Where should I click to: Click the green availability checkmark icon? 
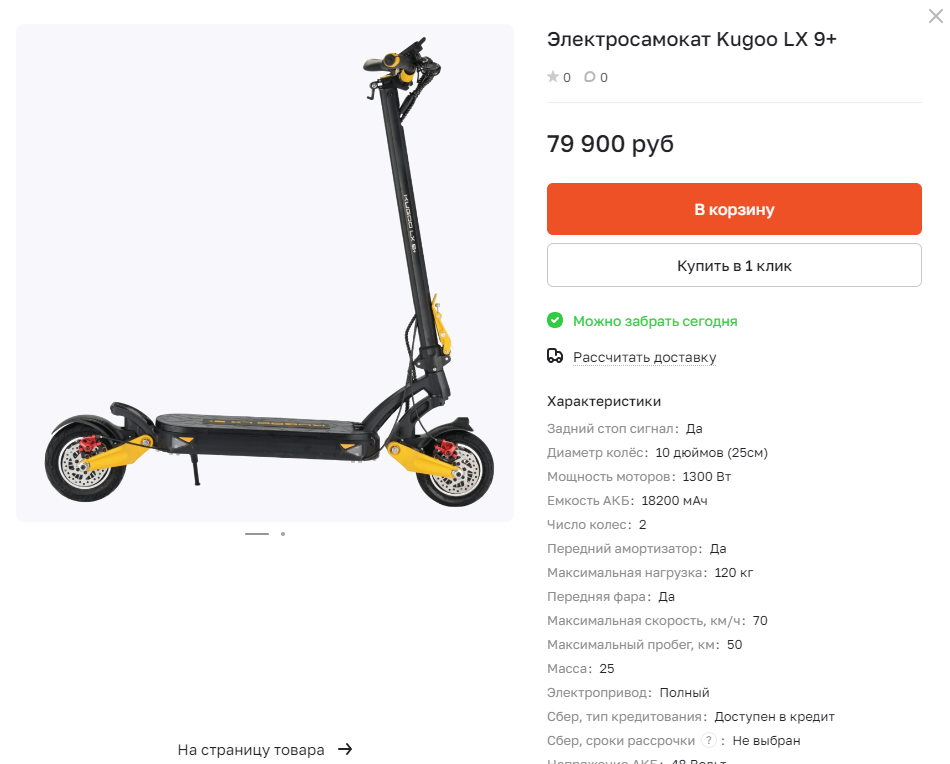pyautogui.click(x=555, y=321)
